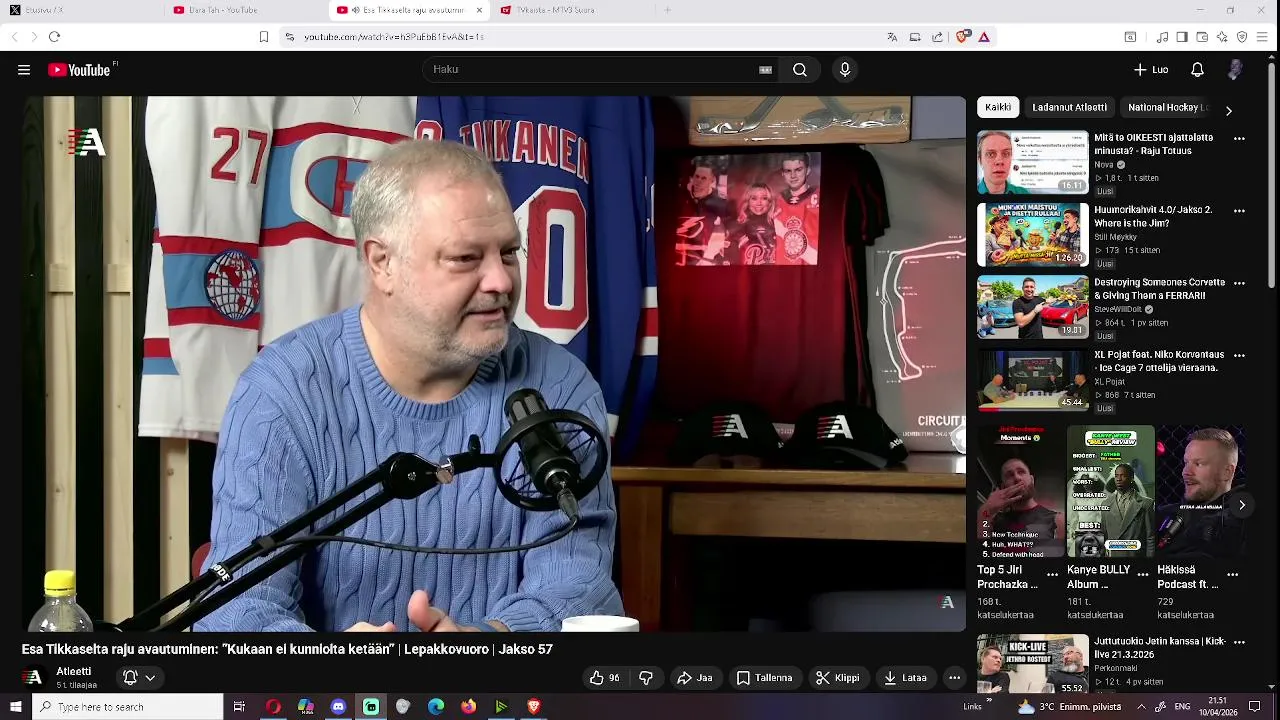Screen dimensions: 1280x720
Task: Select the Kaikki filter chip
Action: tap(998, 107)
